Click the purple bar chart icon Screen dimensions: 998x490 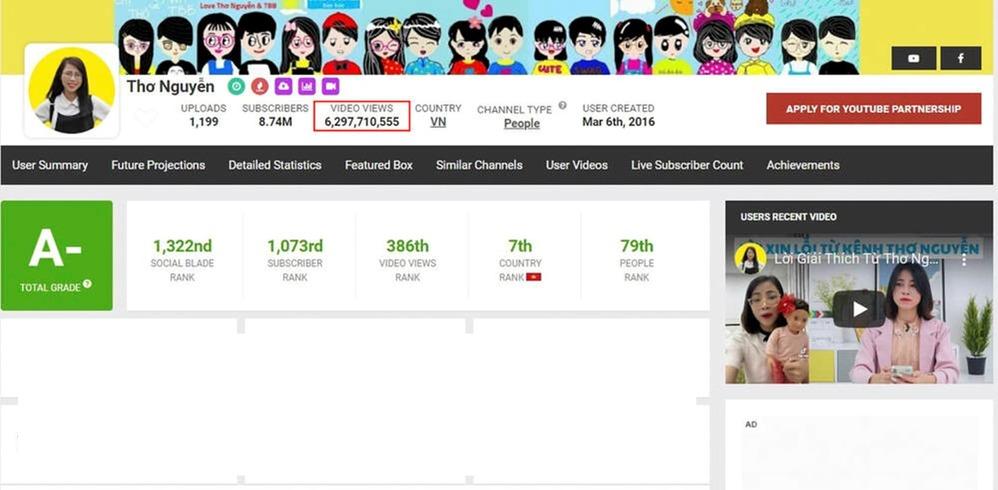[x=307, y=87]
